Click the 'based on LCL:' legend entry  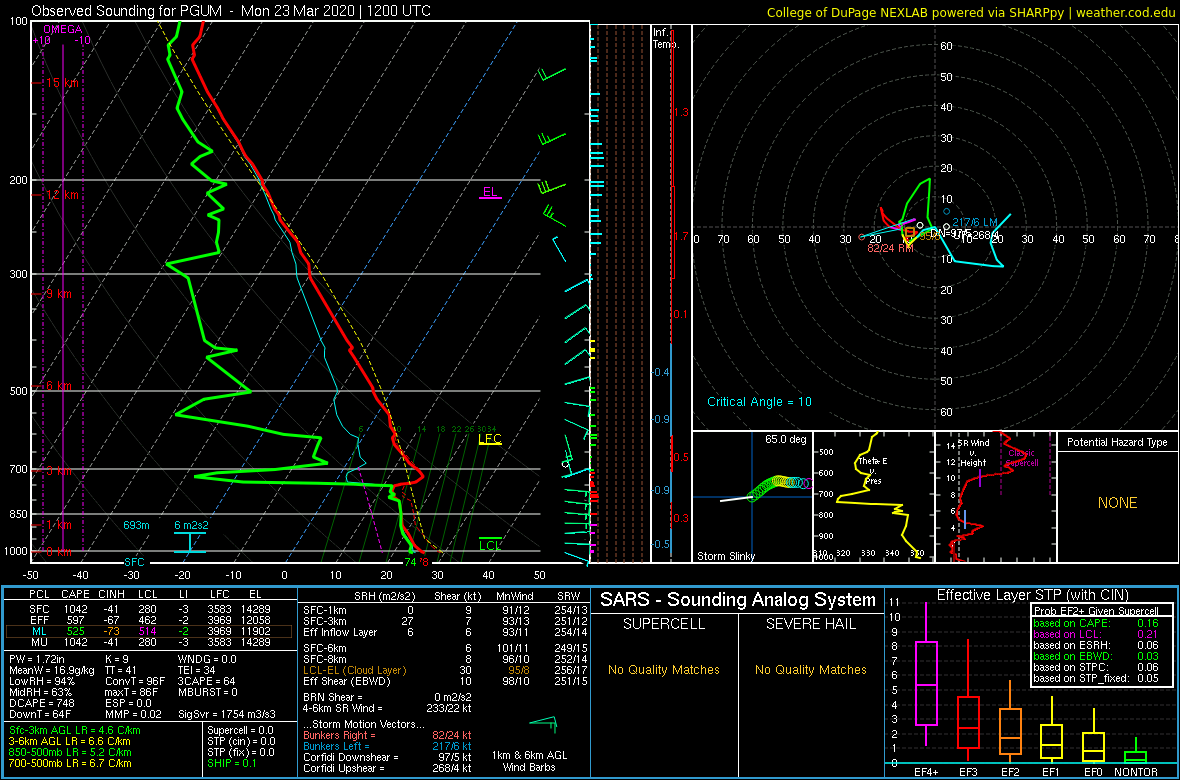coord(1063,635)
